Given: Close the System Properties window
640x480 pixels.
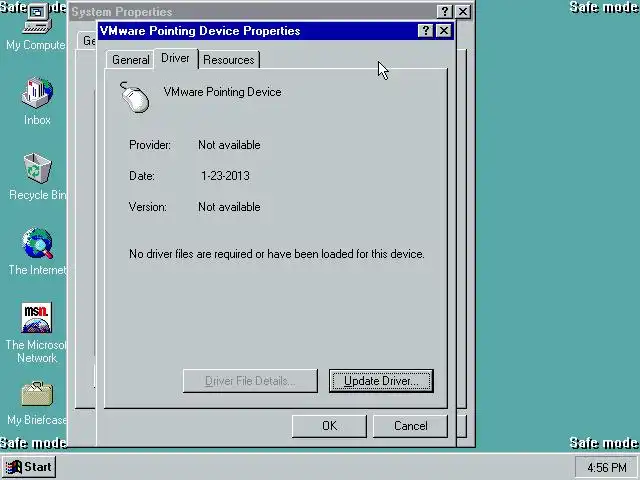Looking at the screenshot, I should pyautogui.click(x=462, y=11).
